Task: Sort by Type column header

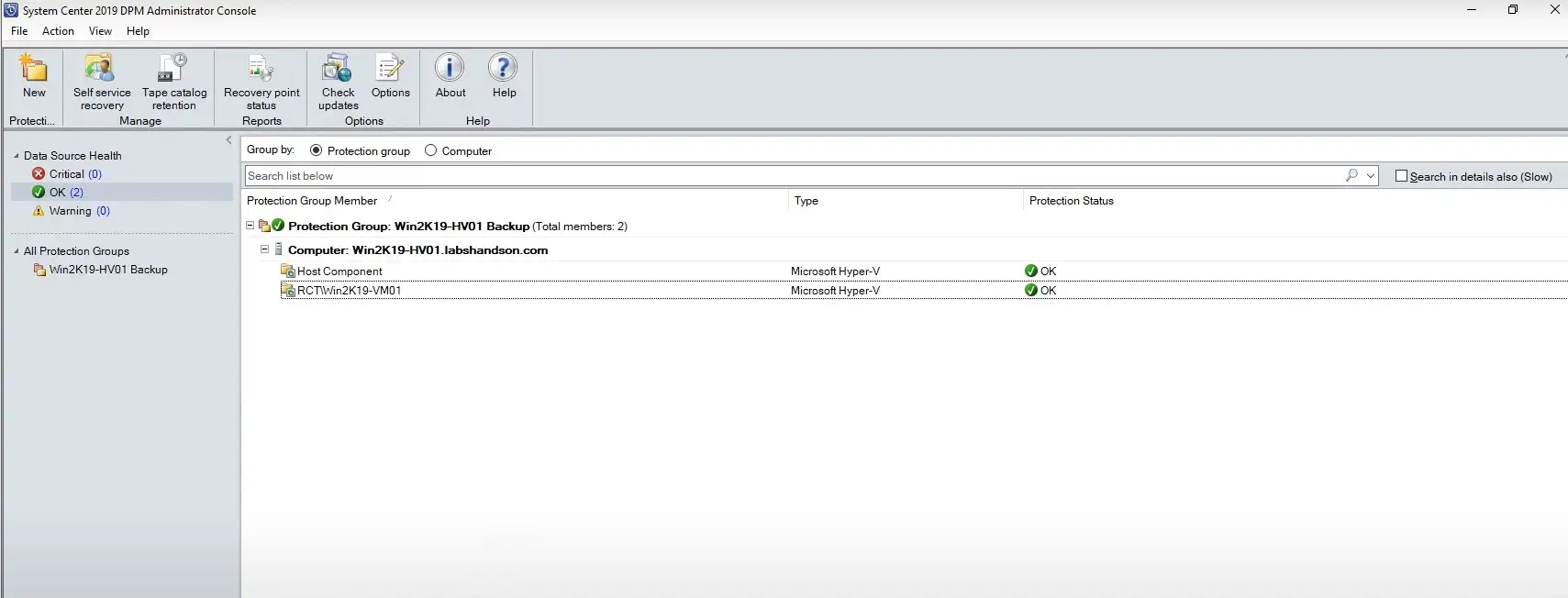Action: [x=806, y=201]
